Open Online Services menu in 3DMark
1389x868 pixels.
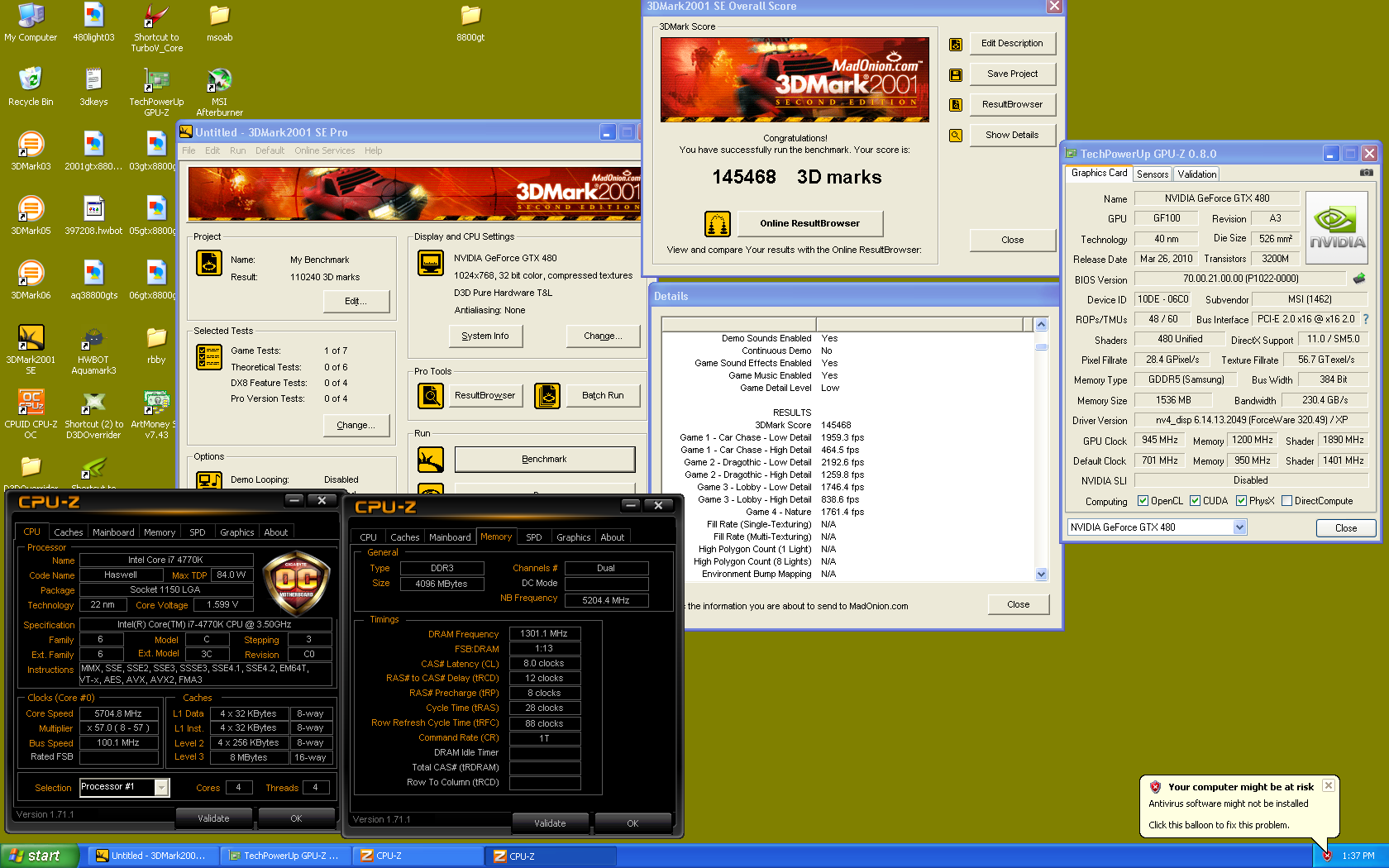(x=325, y=150)
